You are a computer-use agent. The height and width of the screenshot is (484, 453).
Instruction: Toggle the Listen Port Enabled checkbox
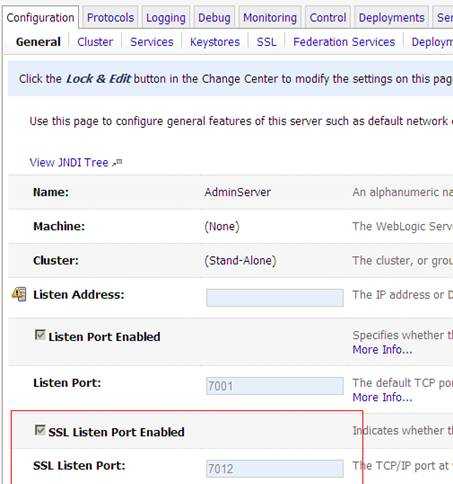(x=40, y=335)
